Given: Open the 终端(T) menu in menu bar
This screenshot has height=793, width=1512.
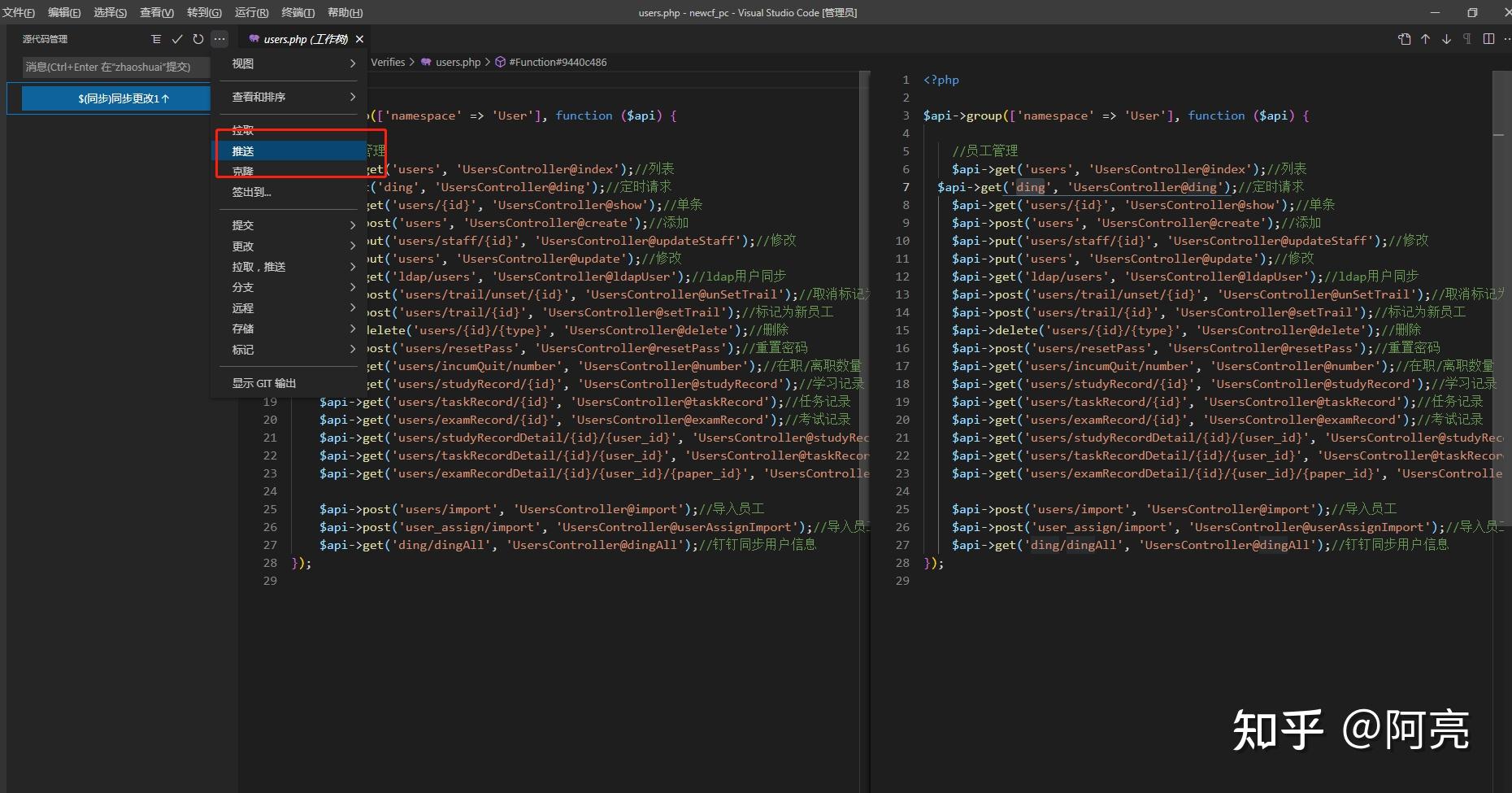Looking at the screenshot, I should click(x=298, y=13).
